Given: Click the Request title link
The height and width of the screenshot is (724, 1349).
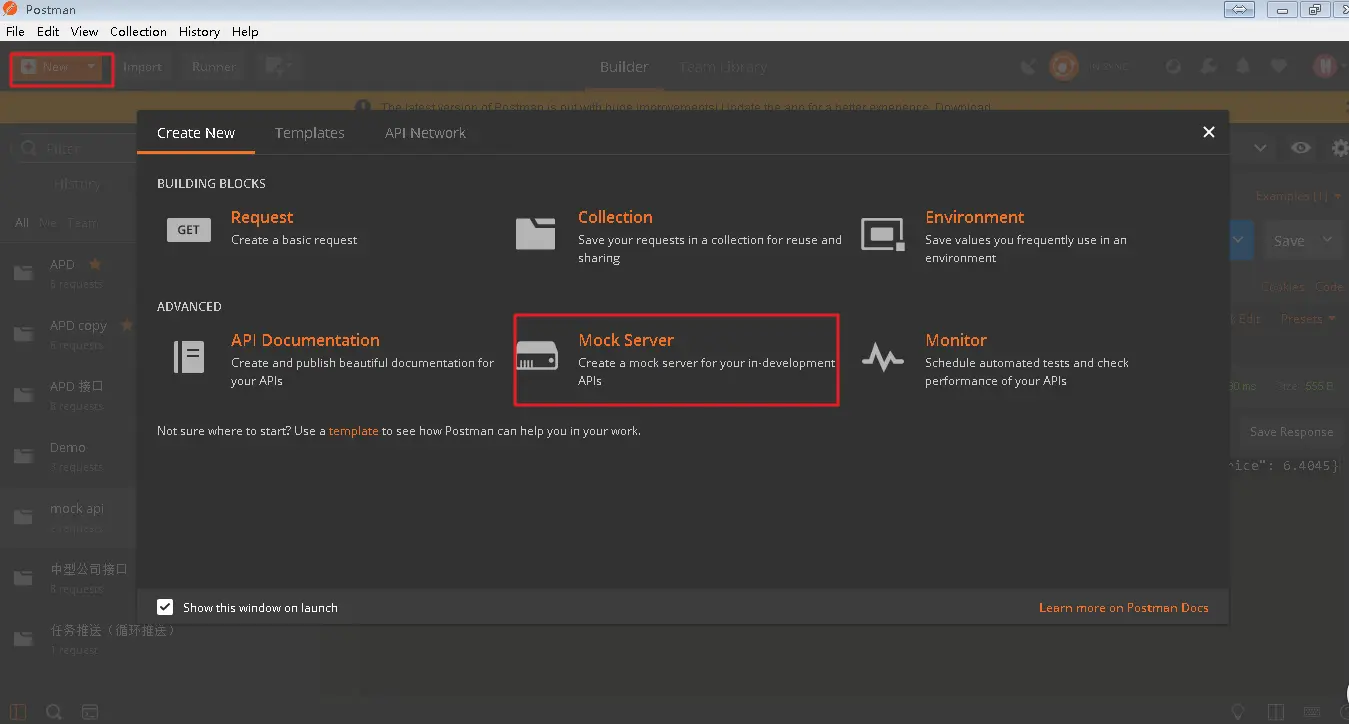Looking at the screenshot, I should (262, 217).
